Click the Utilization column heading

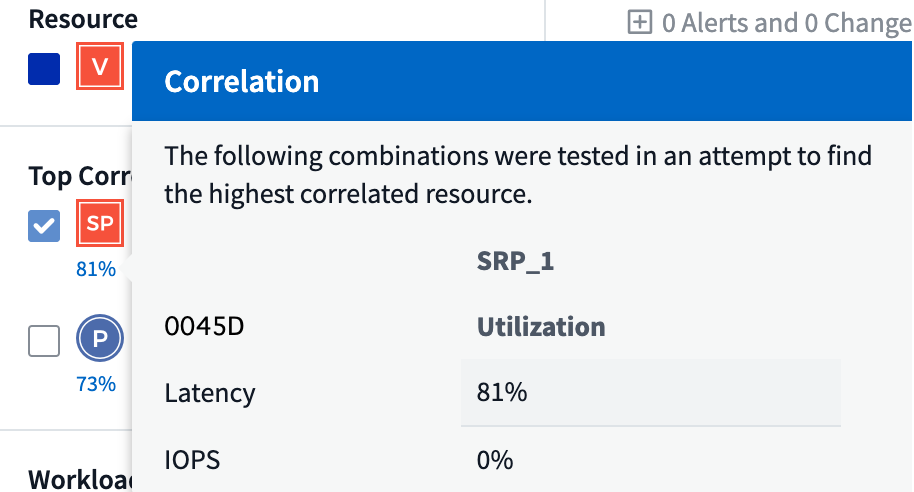(540, 327)
